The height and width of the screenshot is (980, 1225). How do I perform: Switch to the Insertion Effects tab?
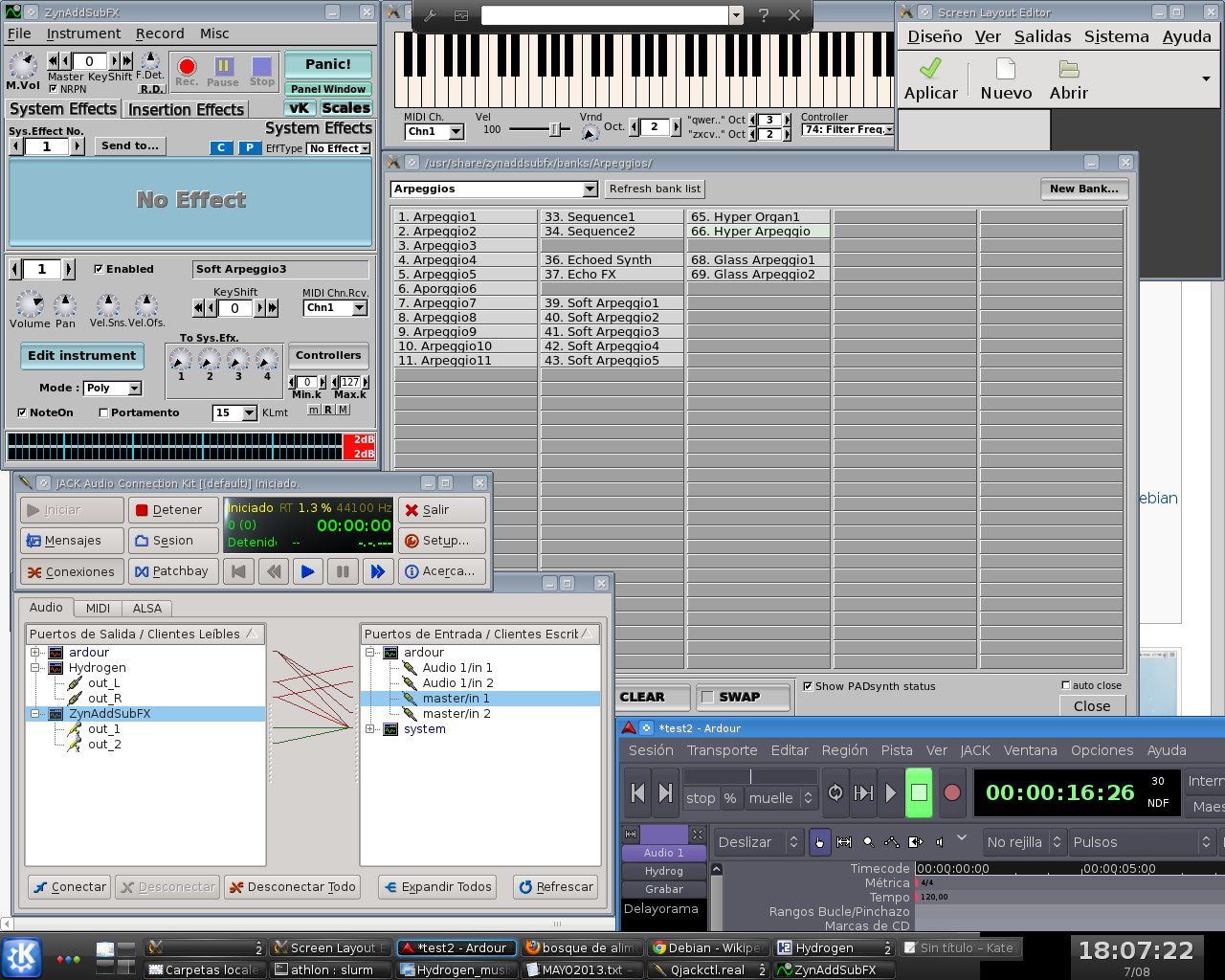tap(186, 109)
